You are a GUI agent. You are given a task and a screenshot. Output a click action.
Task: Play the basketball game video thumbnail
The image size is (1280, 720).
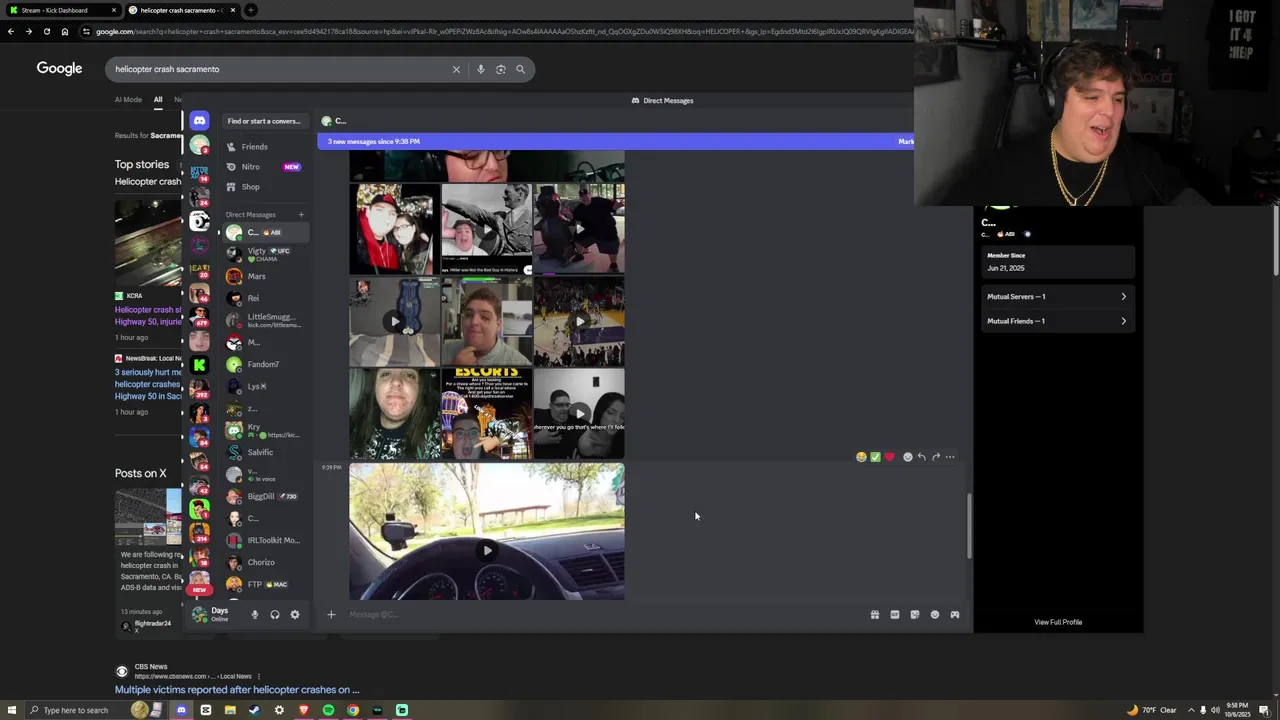(579, 321)
